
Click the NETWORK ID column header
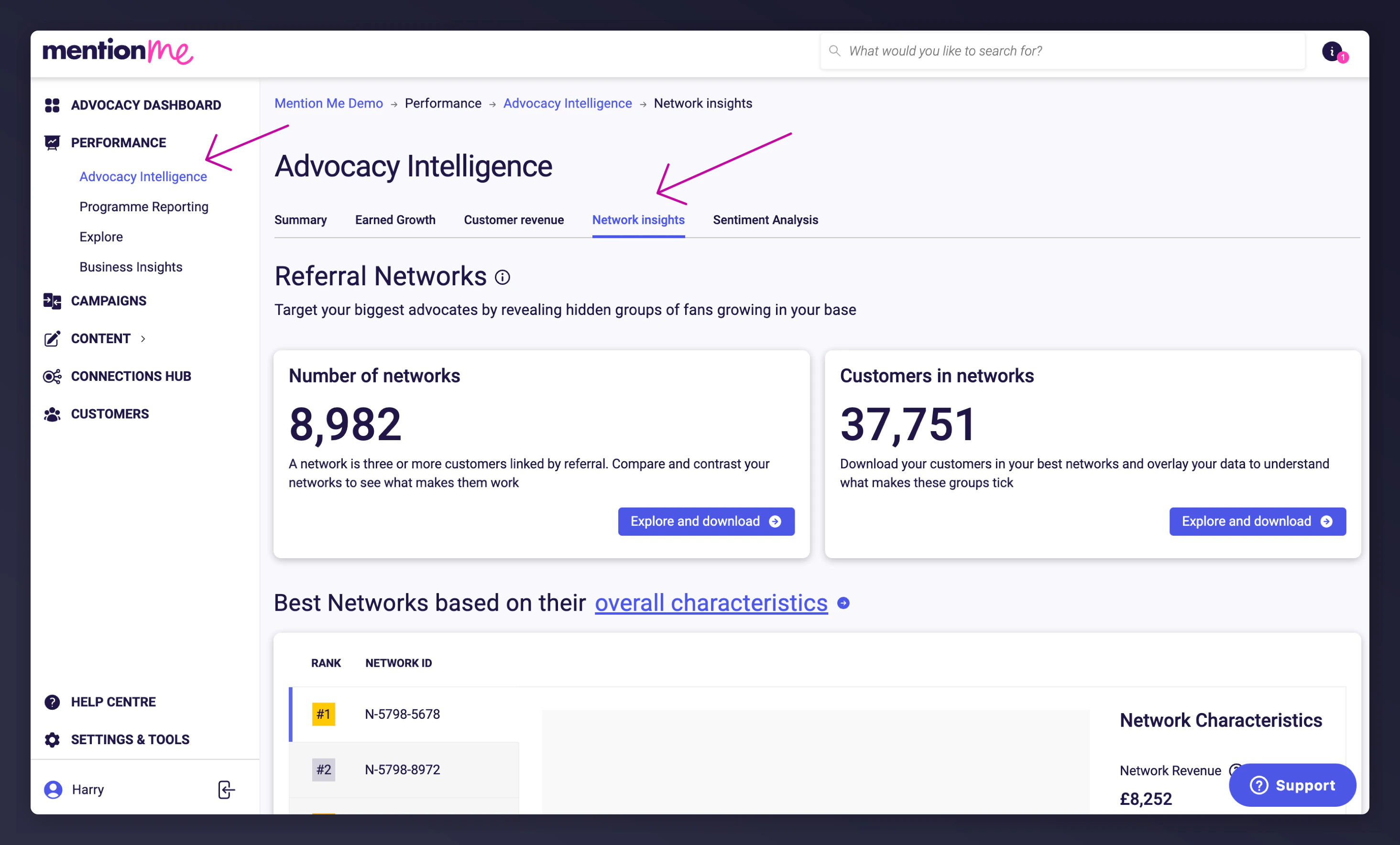[398, 663]
